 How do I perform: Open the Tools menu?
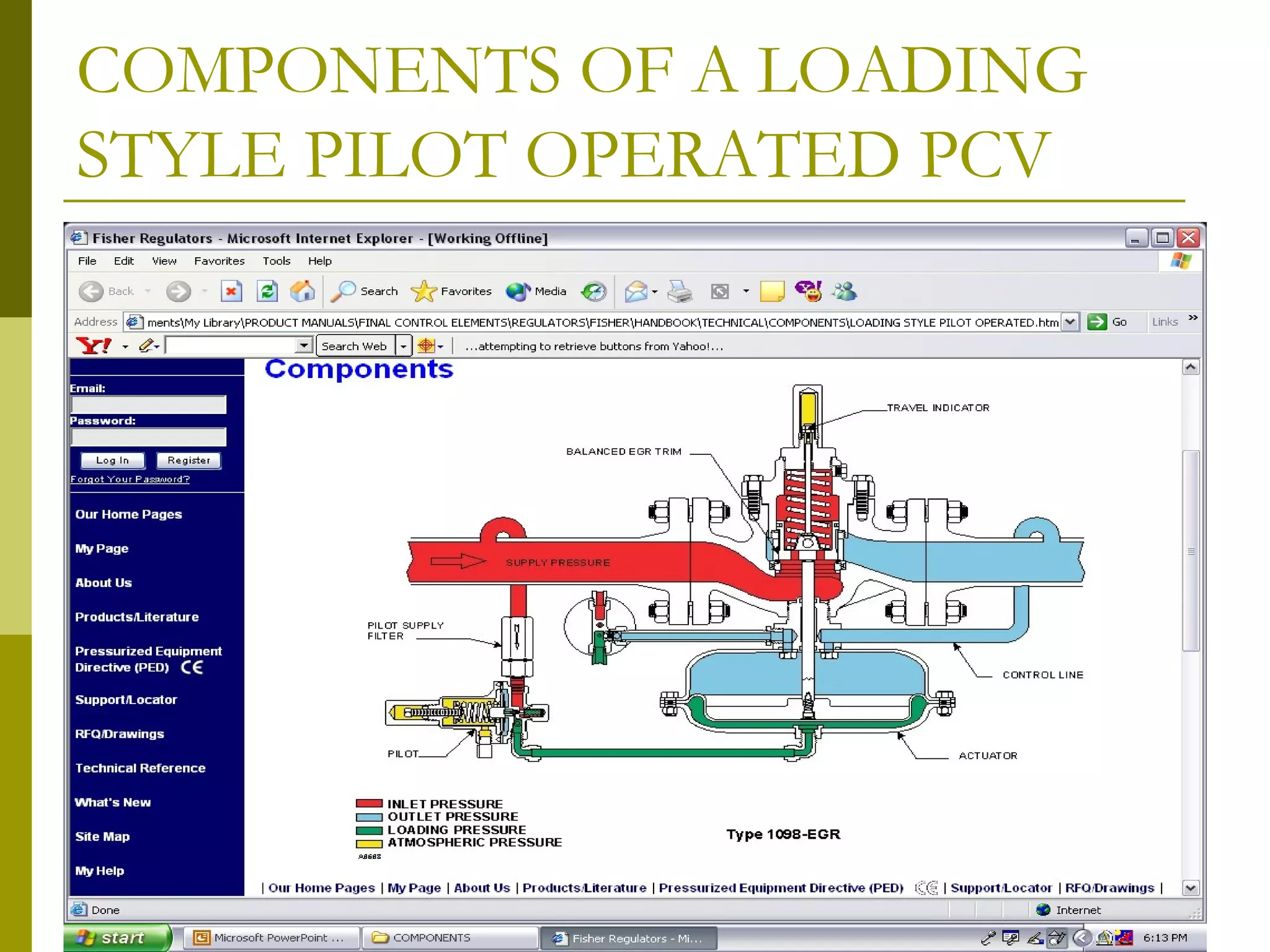[276, 261]
